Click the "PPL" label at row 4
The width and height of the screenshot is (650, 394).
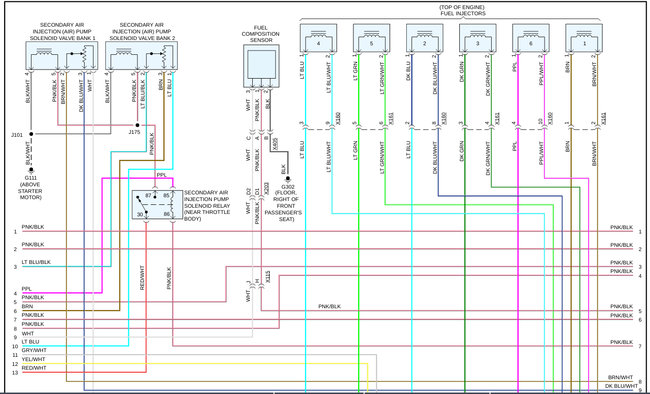point(27,289)
